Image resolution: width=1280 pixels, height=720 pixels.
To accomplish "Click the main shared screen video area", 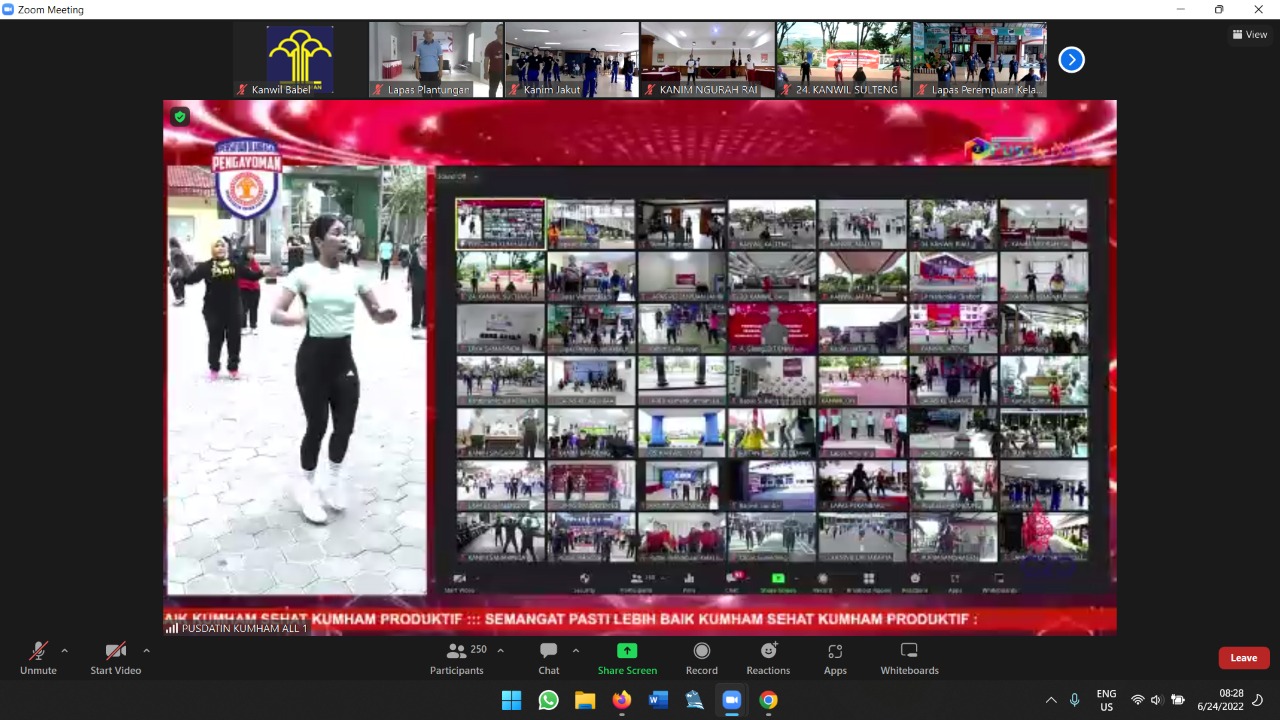I will (640, 367).
